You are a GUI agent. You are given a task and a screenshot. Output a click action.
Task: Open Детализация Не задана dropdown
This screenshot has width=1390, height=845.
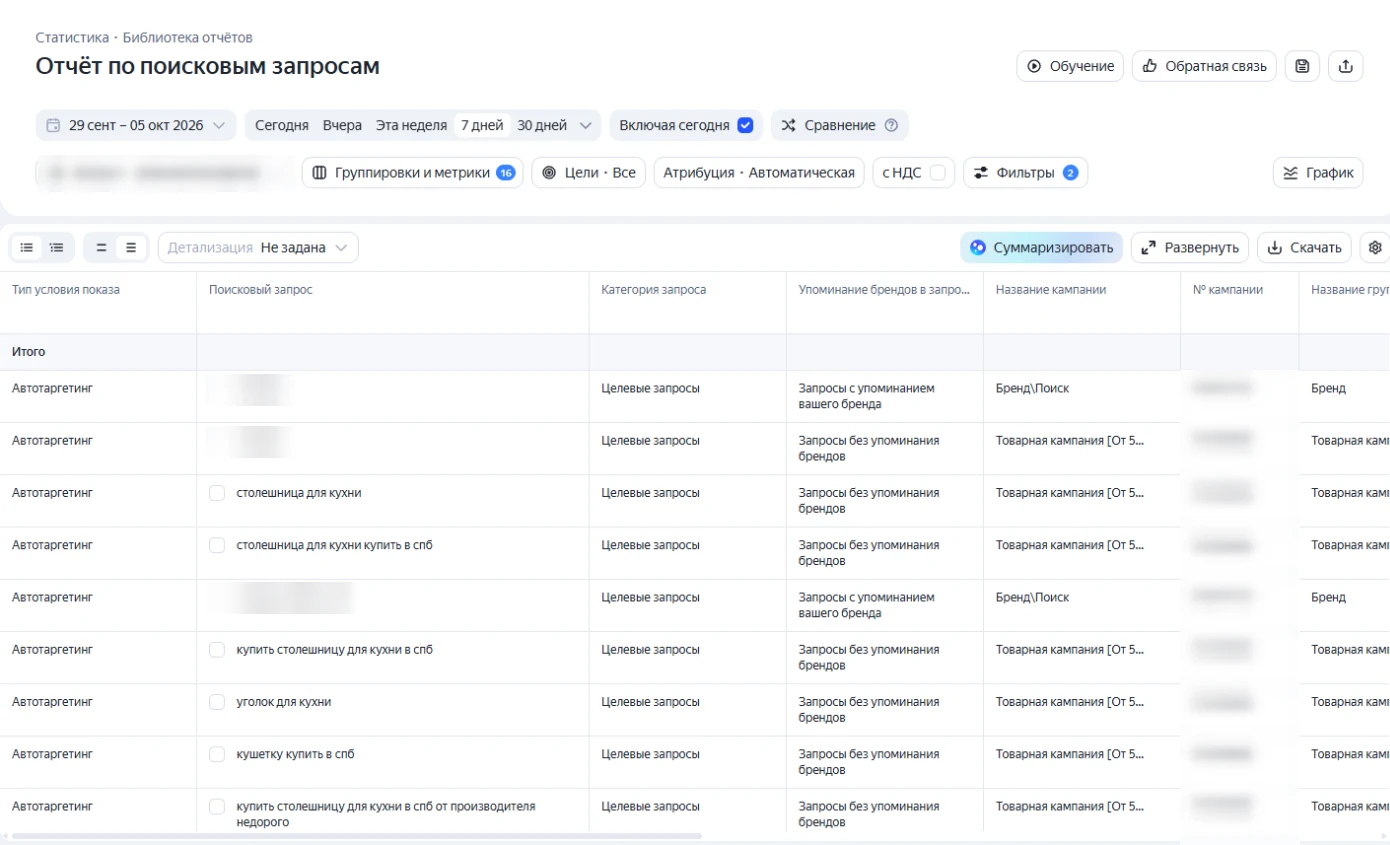coord(258,248)
